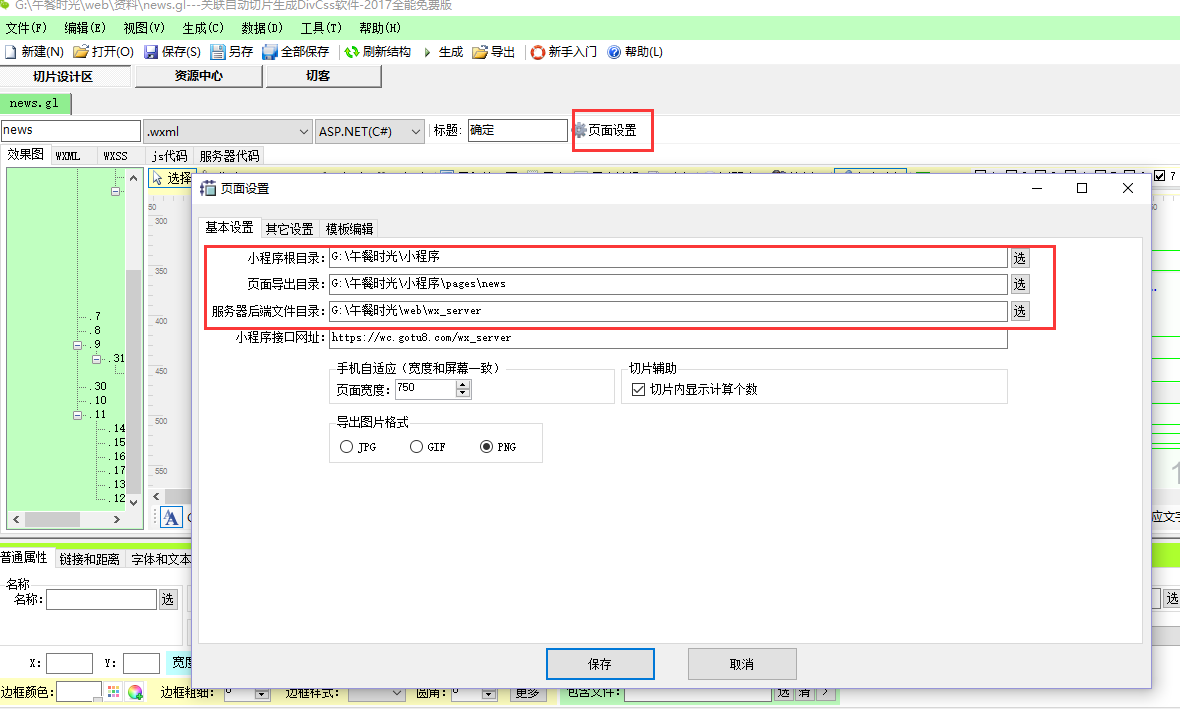
Task: Increase 页面宽度 with the up stepper
Action: [463, 385]
